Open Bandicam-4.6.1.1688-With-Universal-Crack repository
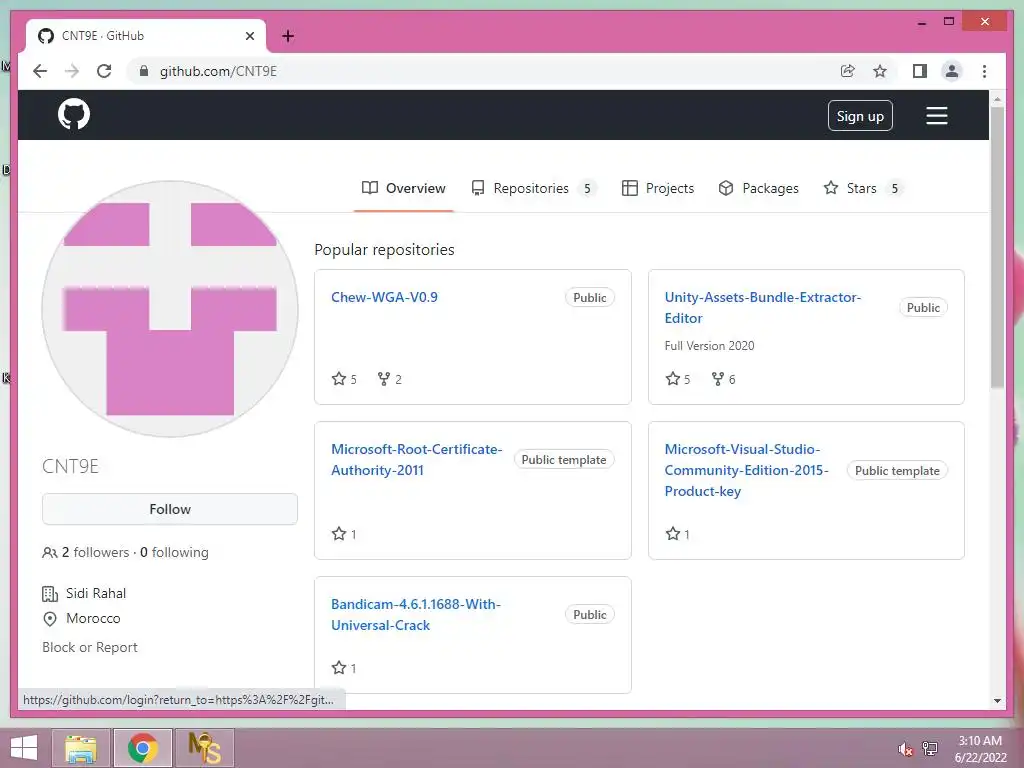The image size is (1024, 768). tap(416, 615)
